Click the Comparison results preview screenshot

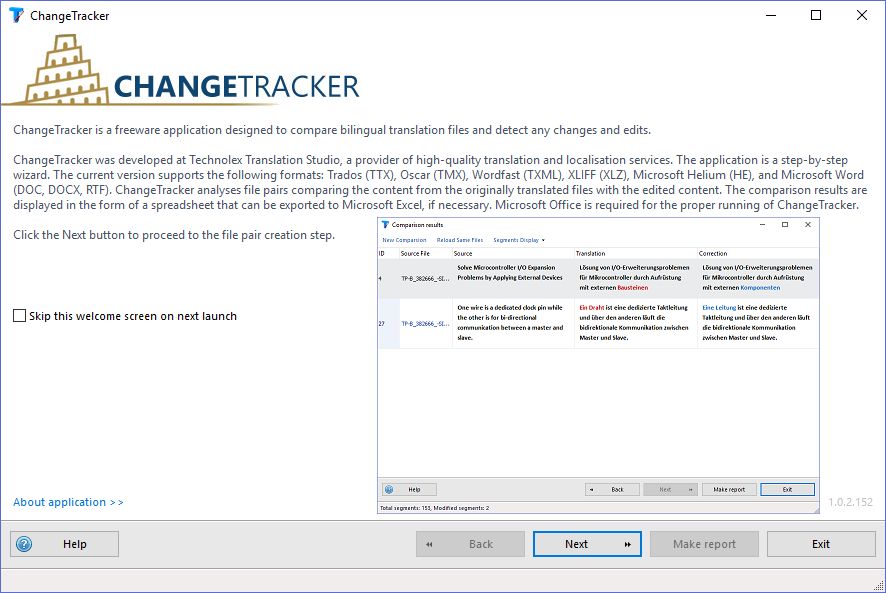598,366
